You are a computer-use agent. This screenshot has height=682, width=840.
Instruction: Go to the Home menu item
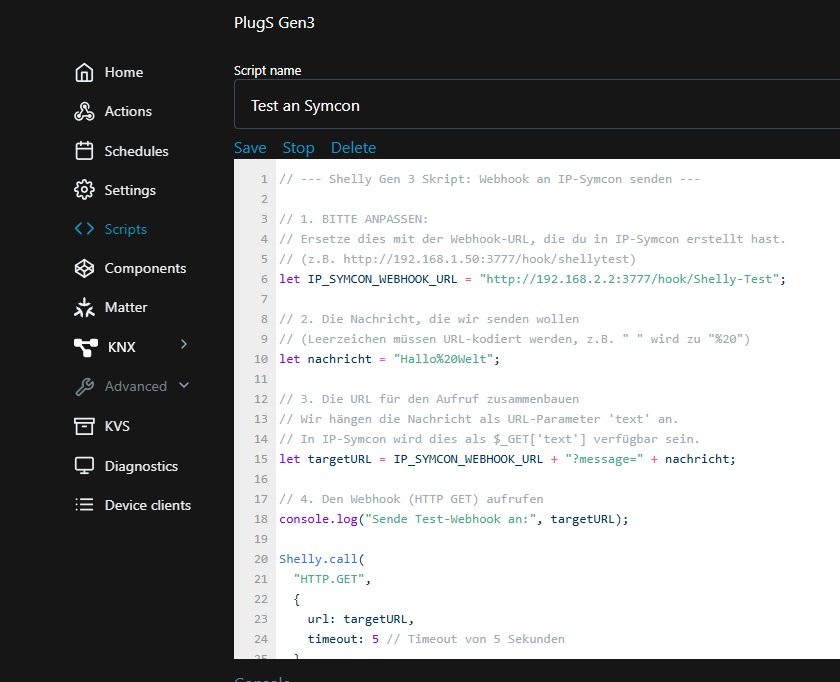123,72
